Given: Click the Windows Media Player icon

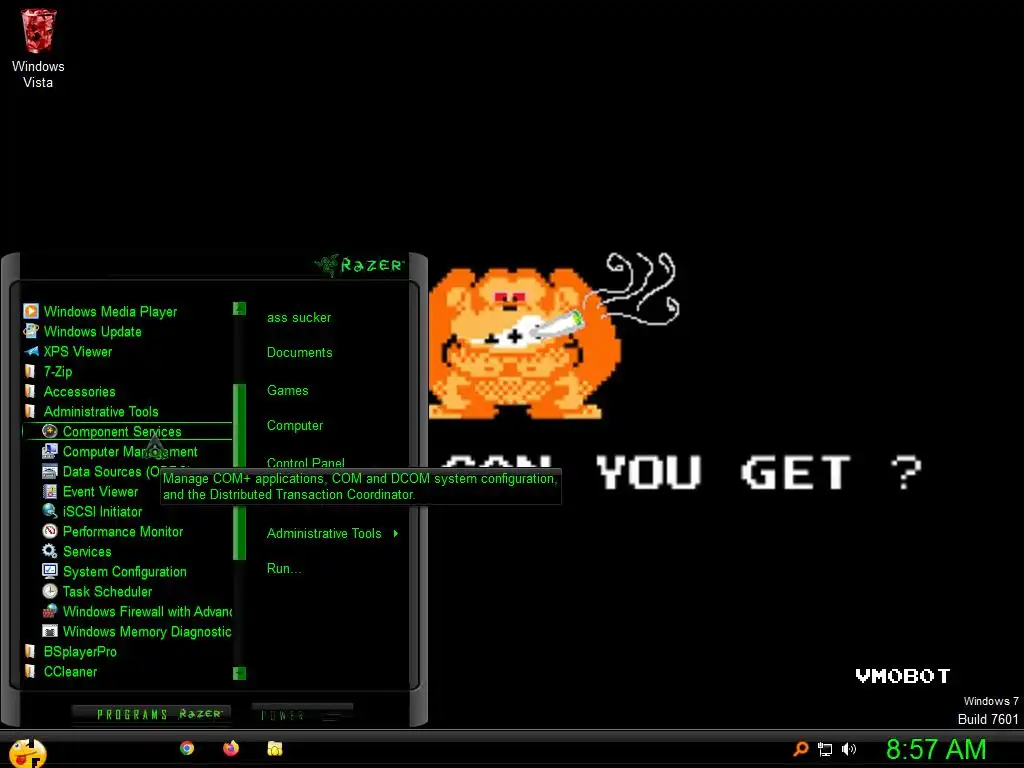Looking at the screenshot, I should 31,312.
